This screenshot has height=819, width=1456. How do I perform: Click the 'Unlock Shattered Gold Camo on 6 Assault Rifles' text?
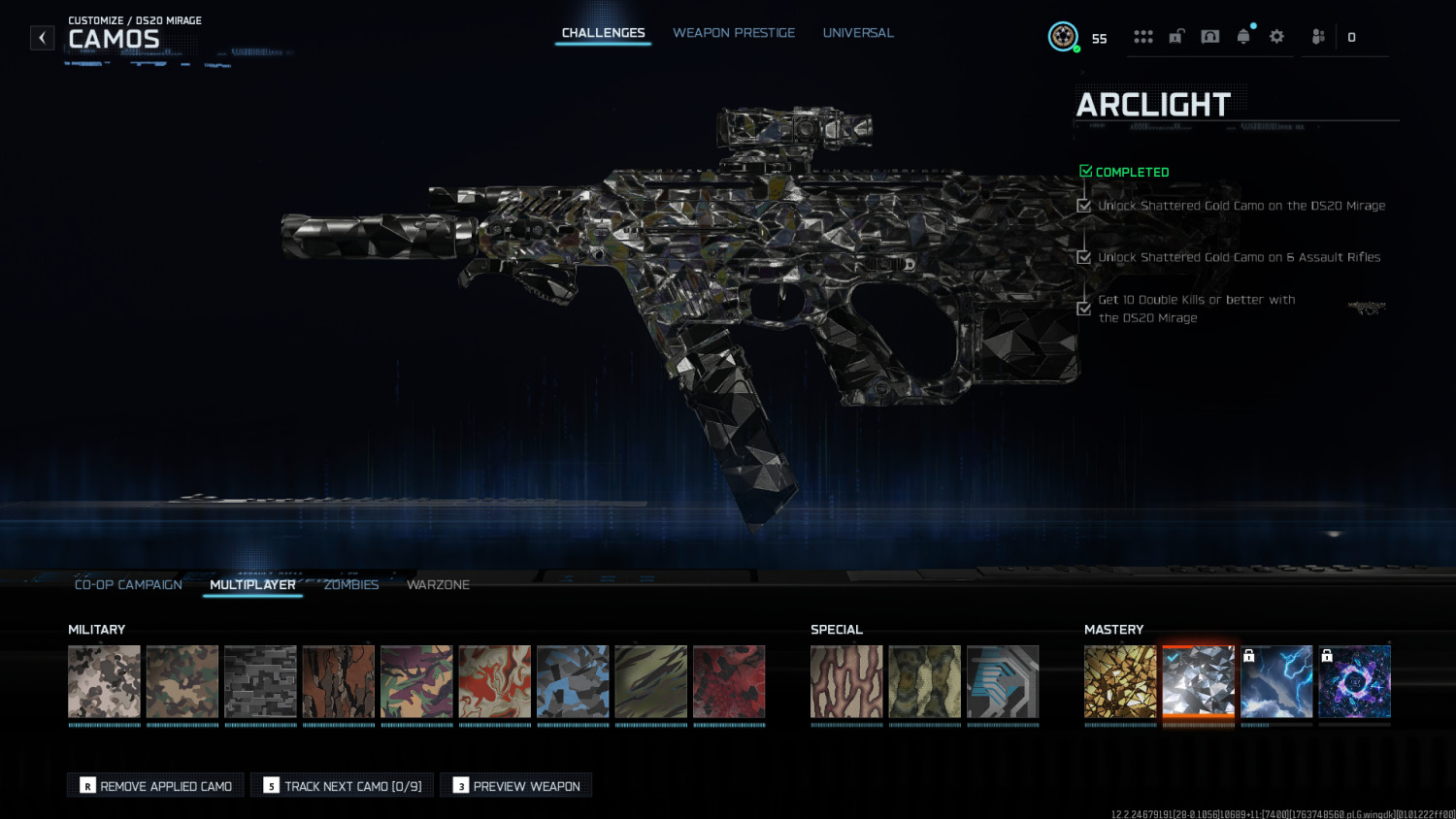pos(1240,257)
